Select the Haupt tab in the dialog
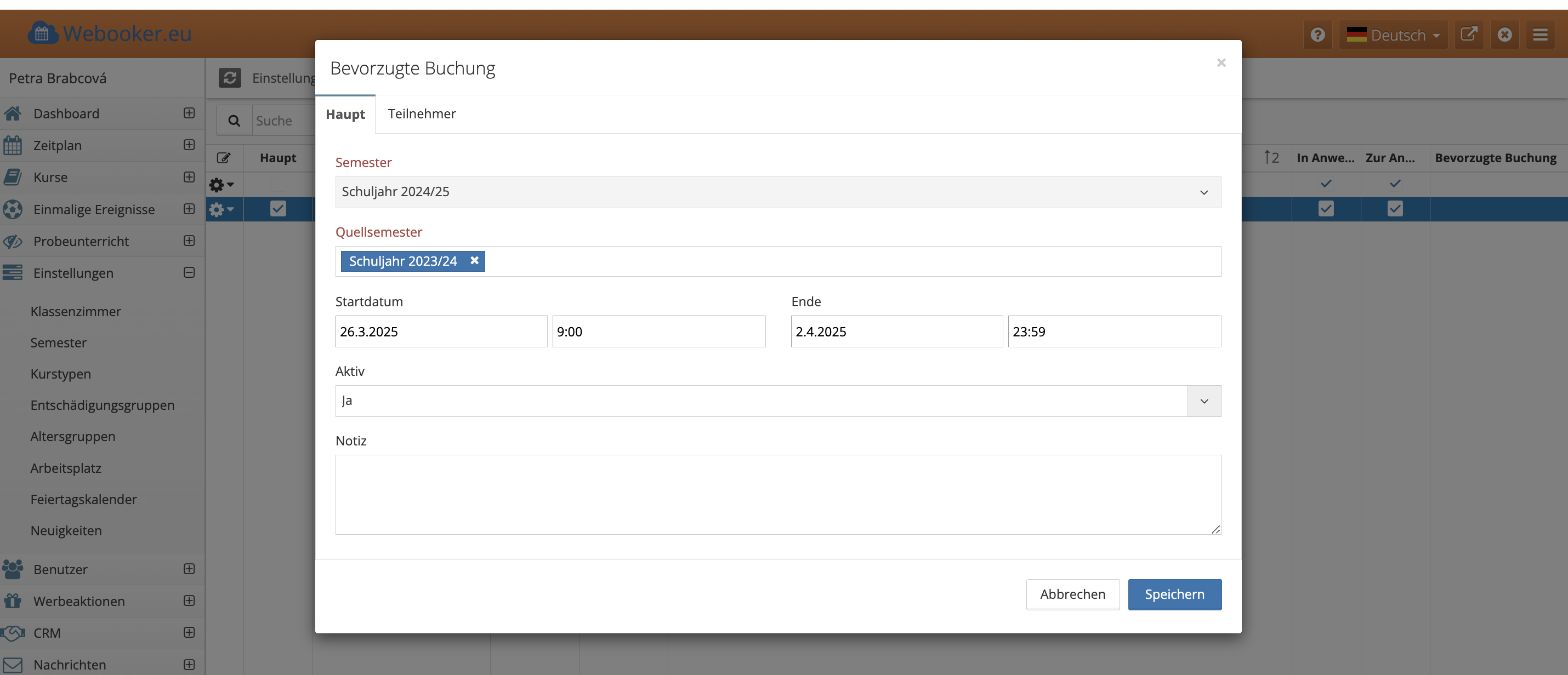The image size is (1568, 675). click(345, 115)
